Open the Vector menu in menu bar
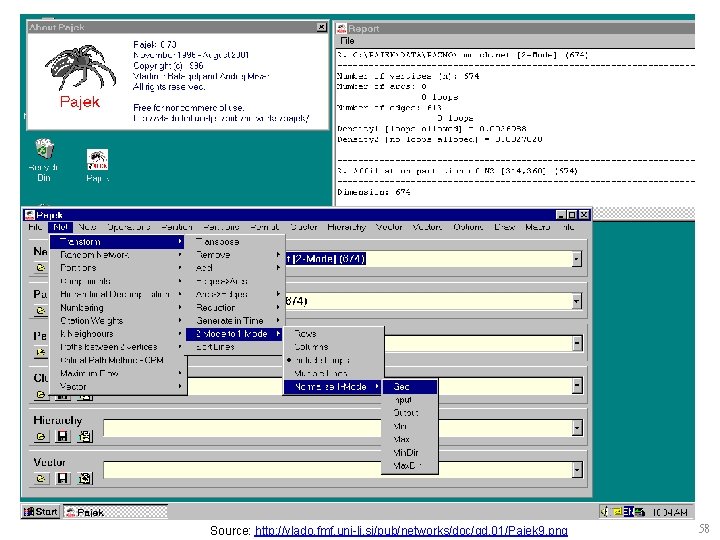Screen dimensions: 720x540 pyautogui.click(x=389, y=227)
